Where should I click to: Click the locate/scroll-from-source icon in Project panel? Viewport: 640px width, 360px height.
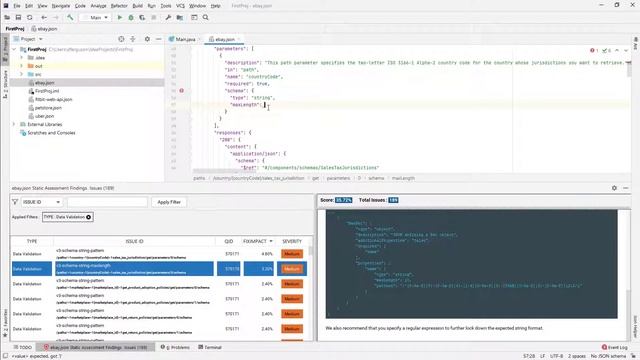[121, 39]
